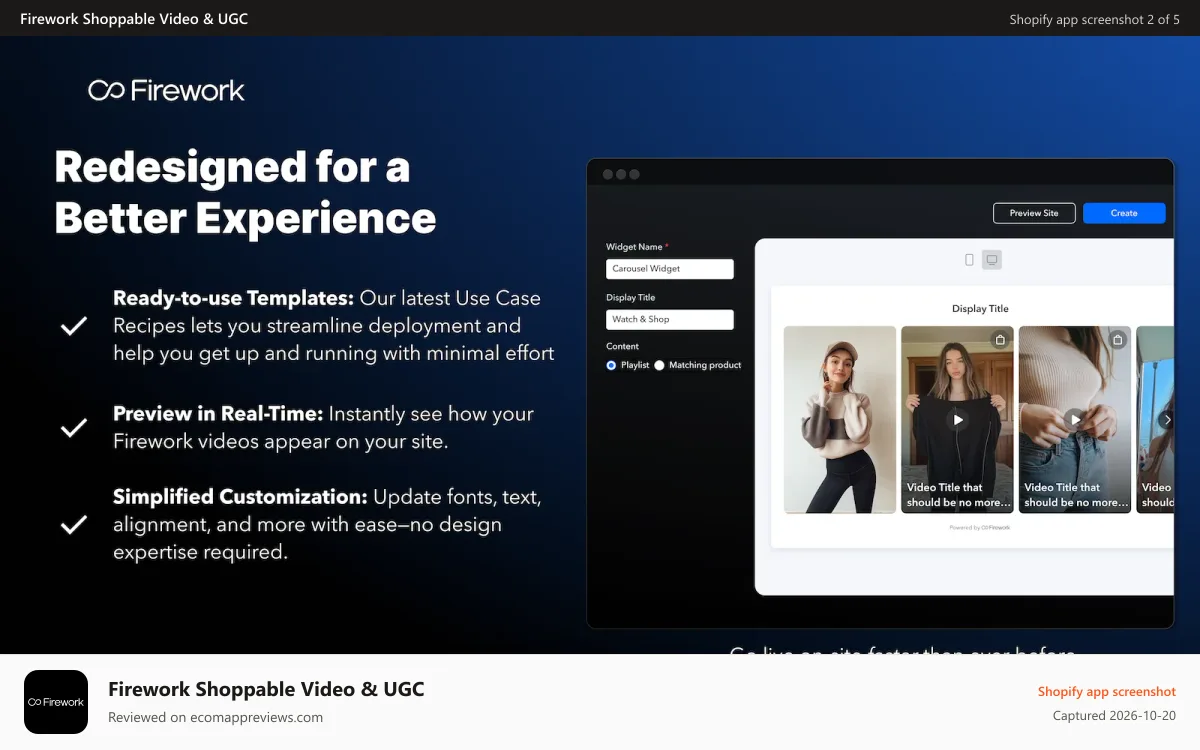
Task: Select the Matching product content option
Action: point(659,365)
